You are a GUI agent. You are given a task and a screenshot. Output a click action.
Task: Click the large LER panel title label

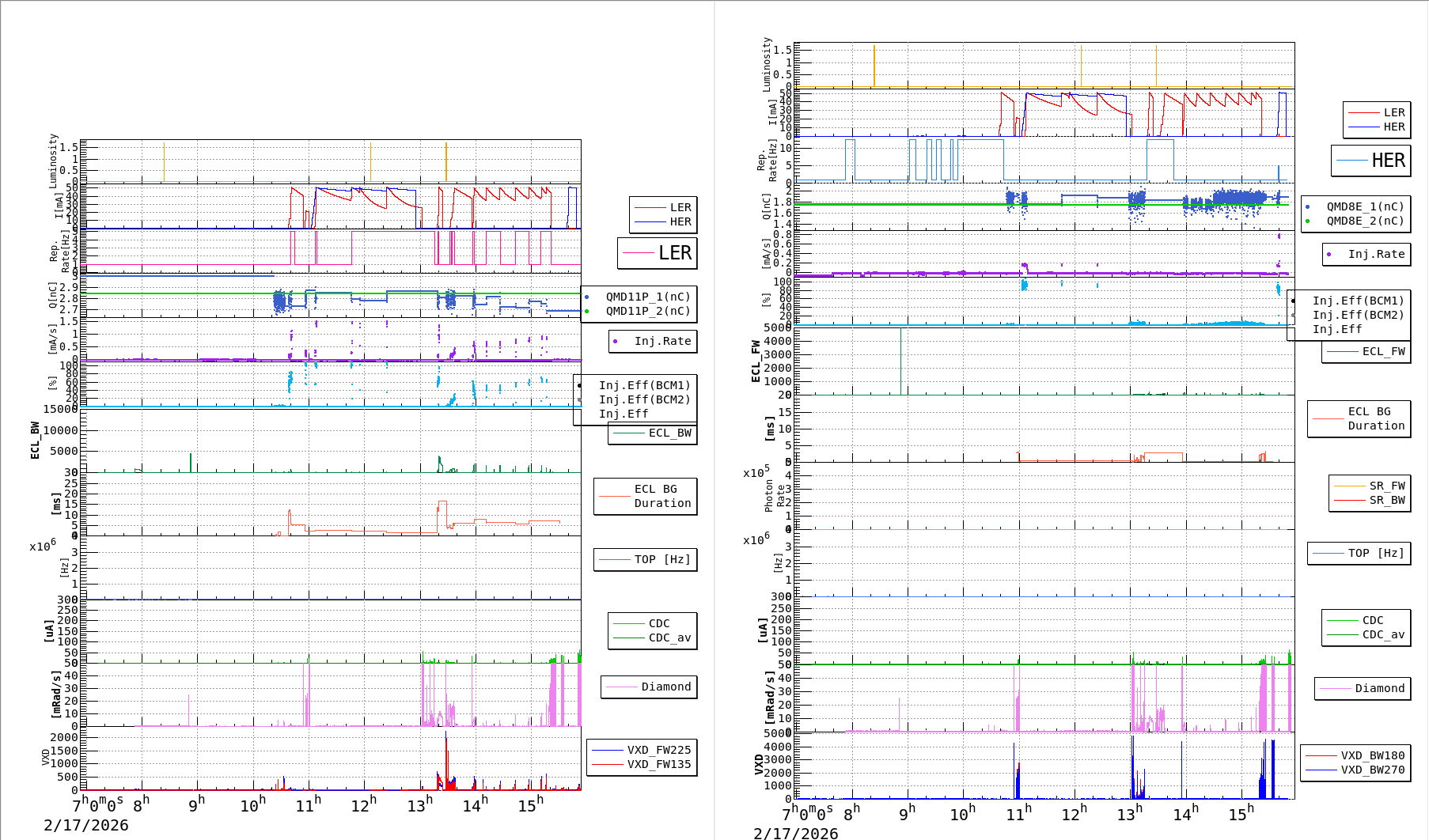click(674, 253)
